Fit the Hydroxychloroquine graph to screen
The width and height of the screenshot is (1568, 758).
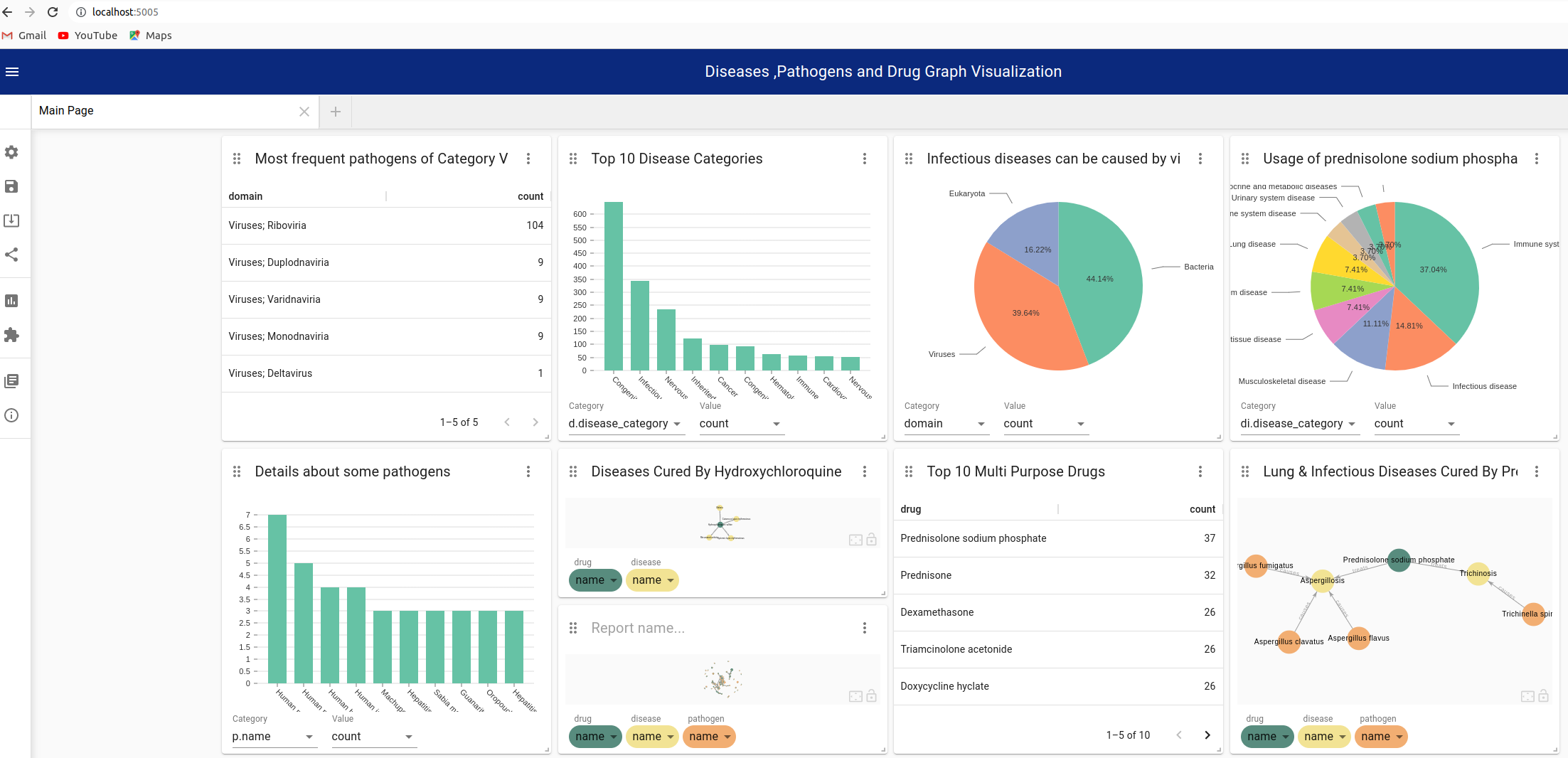(x=855, y=540)
